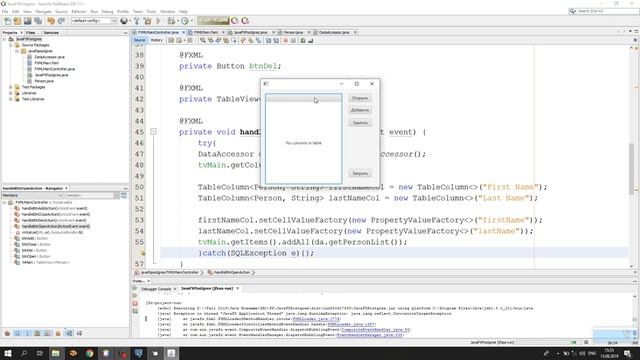
Task: Click Добавить button in JavaFX window
Action: [360, 110]
